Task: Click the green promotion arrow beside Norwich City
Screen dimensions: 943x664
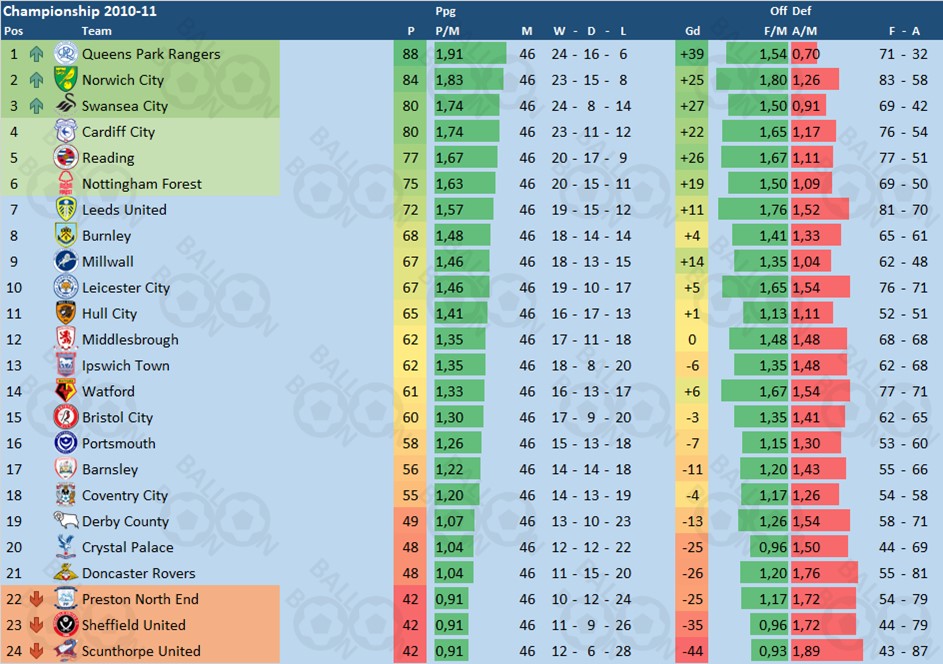Action: pos(37,80)
